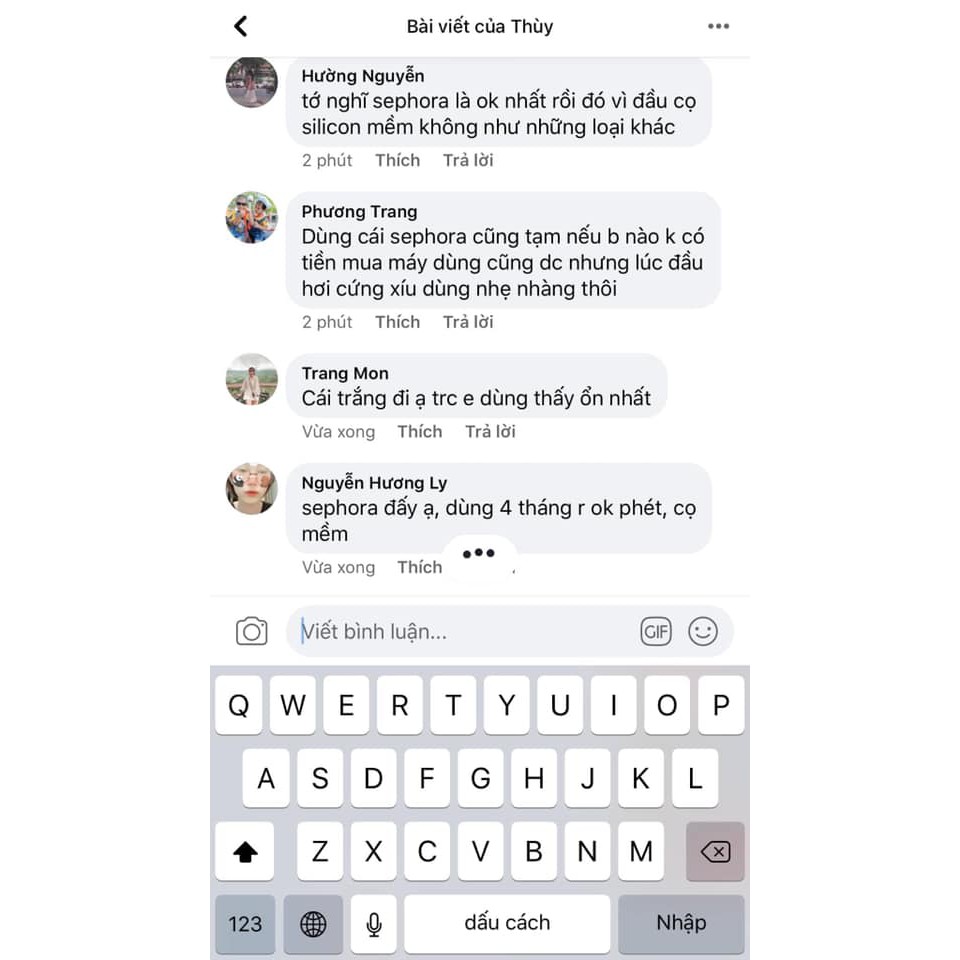Tap the back arrow icon
960x960 pixels.
[x=241, y=26]
